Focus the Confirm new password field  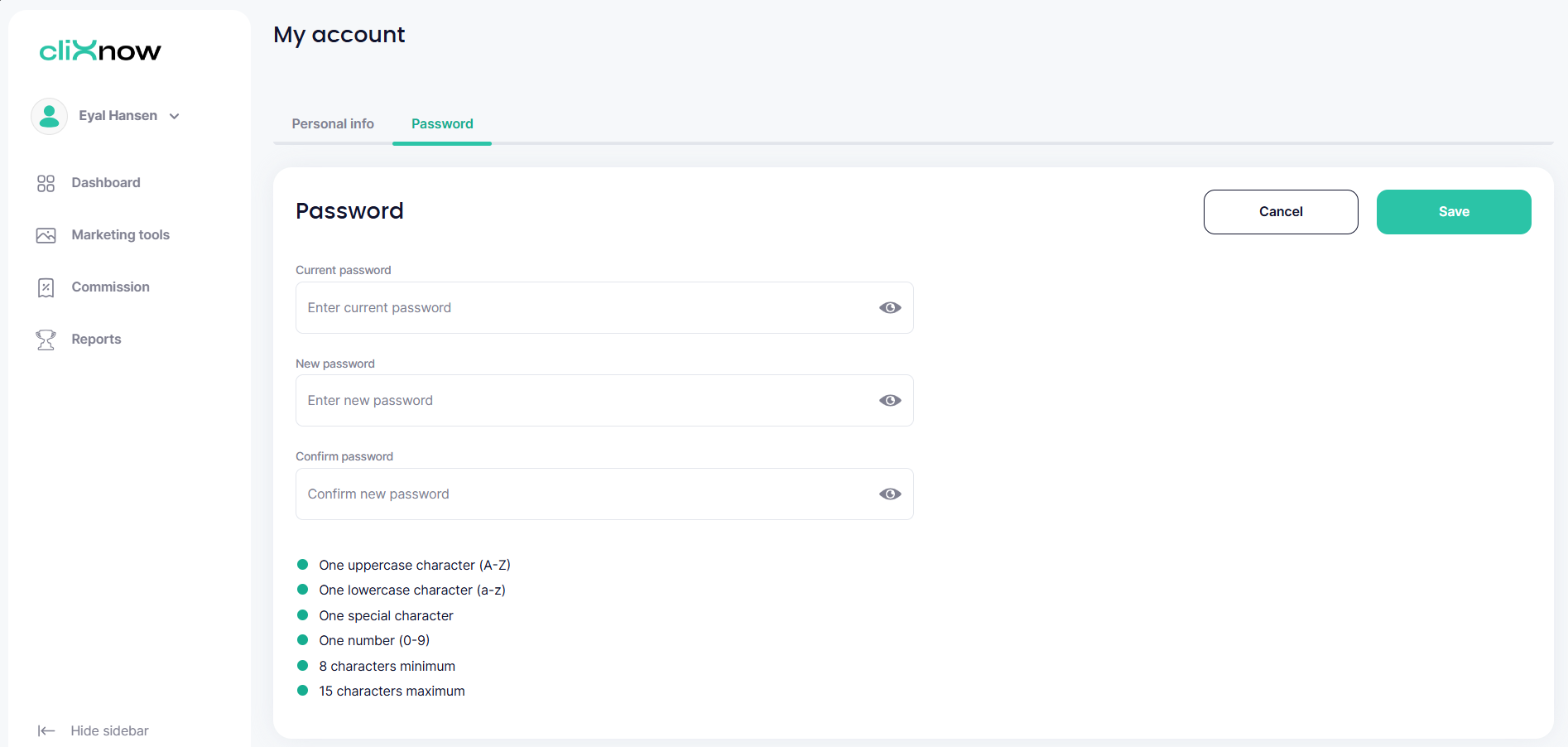580,494
